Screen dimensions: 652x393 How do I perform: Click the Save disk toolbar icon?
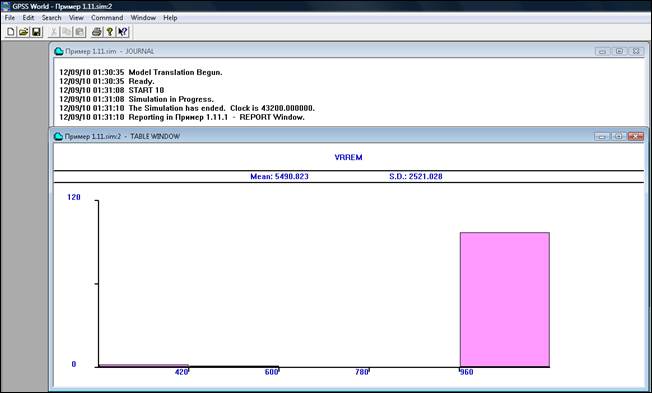(37, 32)
